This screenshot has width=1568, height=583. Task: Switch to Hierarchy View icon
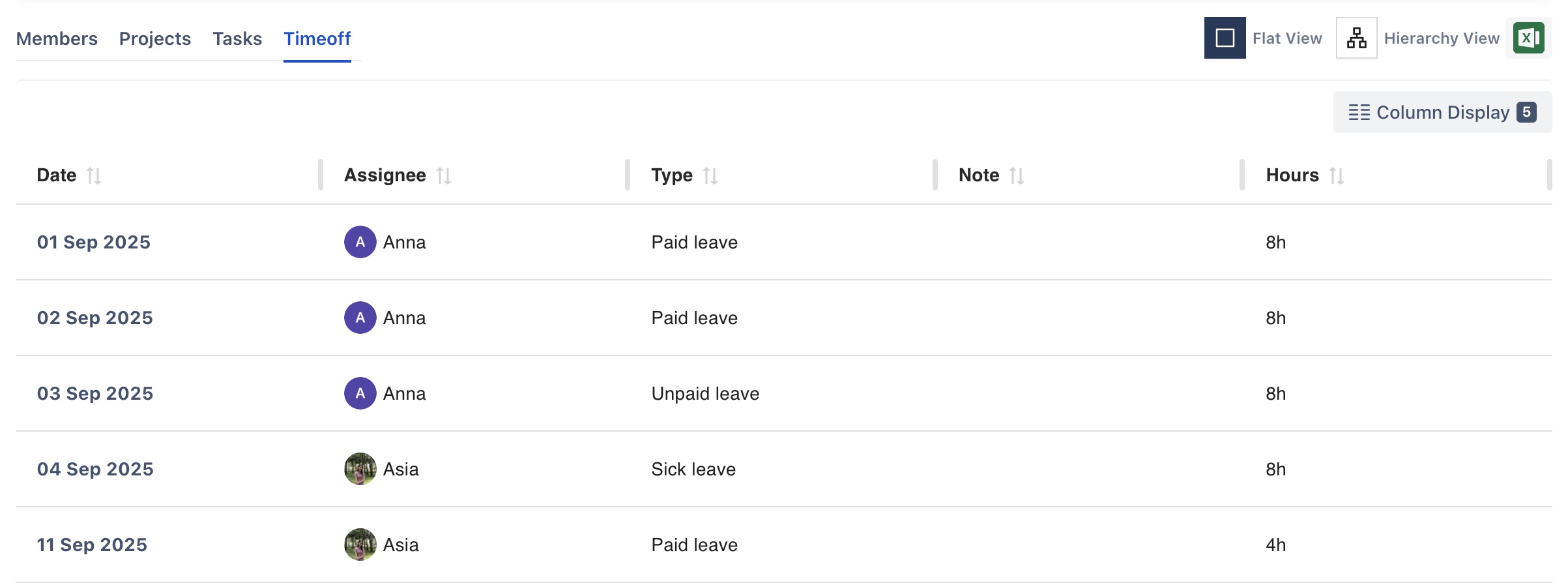coord(1356,38)
